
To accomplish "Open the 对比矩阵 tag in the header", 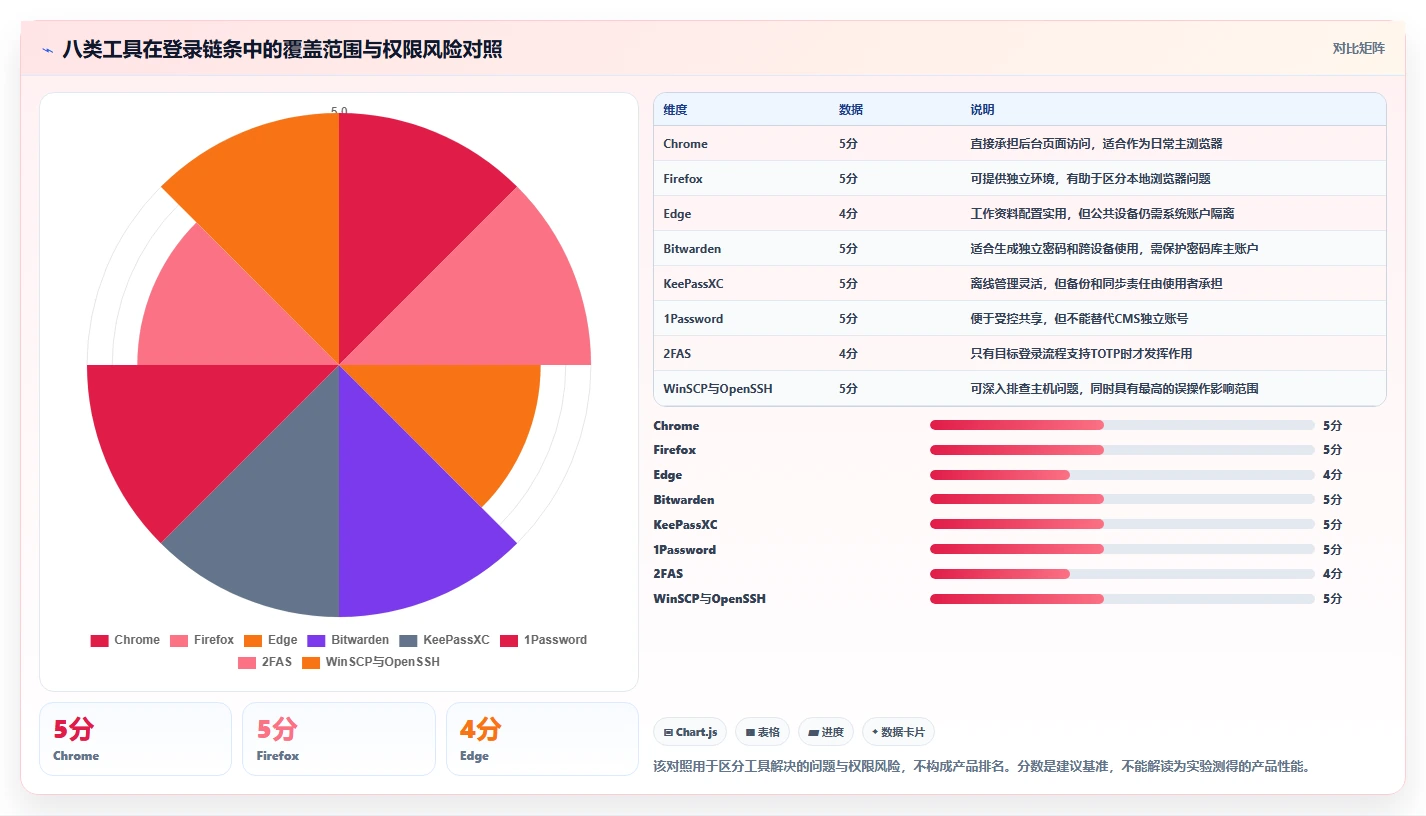I will pyautogui.click(x=1359, y=48).
